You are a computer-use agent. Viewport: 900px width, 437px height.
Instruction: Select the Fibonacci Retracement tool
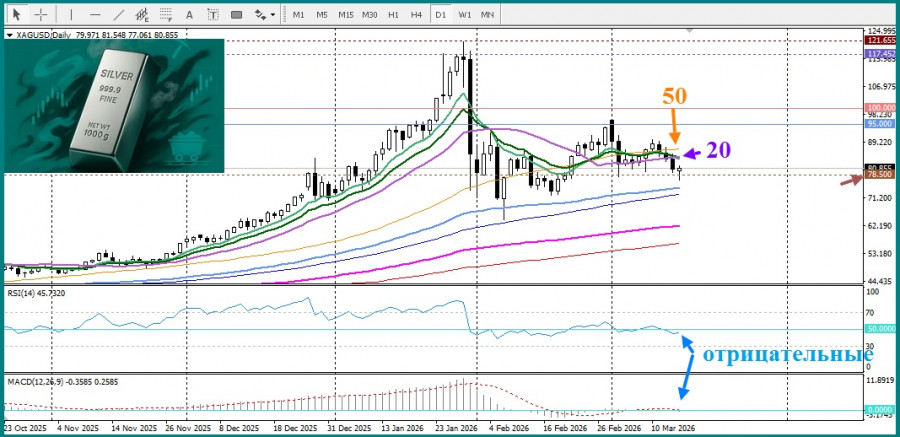click(x=166, y=14)
